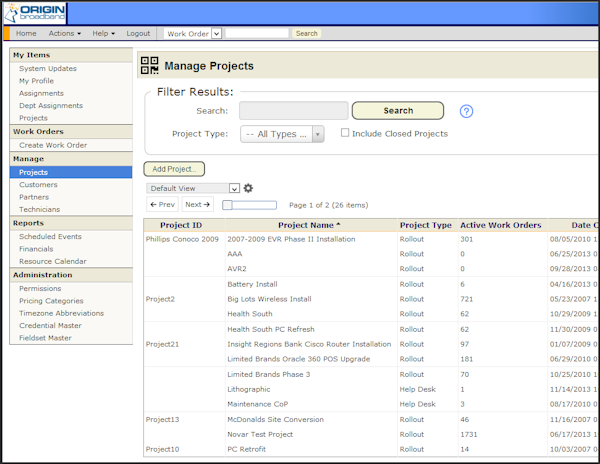Click Project13 project ID cell
Image resolution: width=600 pixels, height=464 pixels.
[162, 420]
